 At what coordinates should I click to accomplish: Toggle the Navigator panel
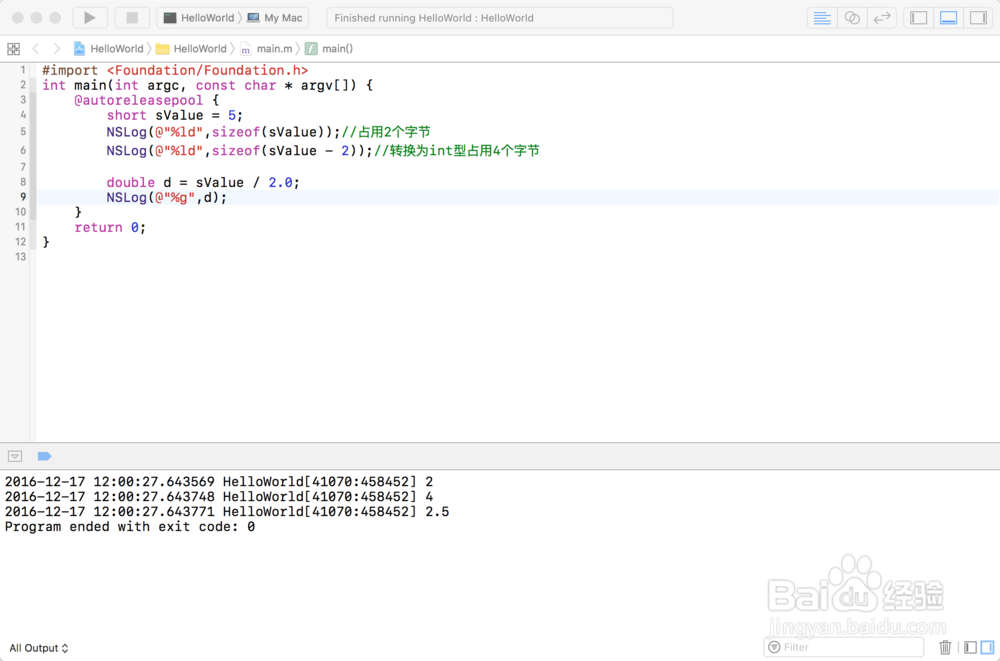[918, 18]
